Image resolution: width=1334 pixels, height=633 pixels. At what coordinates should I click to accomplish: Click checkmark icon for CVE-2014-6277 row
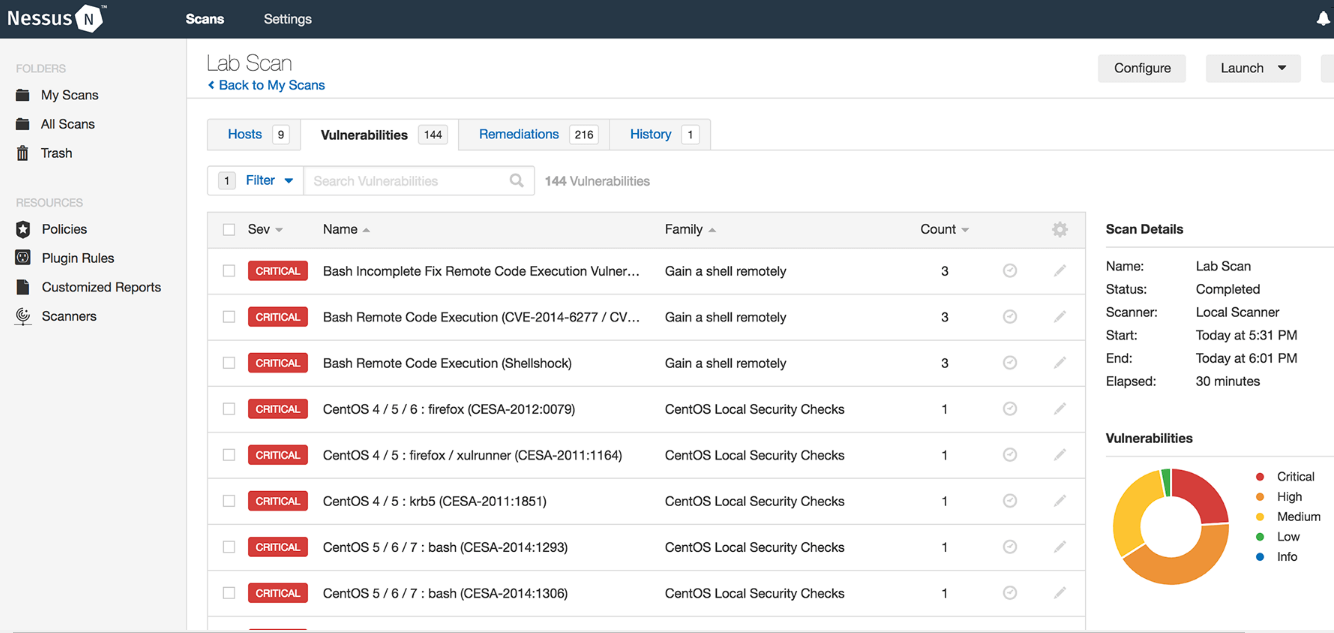tap(1010, 317)
